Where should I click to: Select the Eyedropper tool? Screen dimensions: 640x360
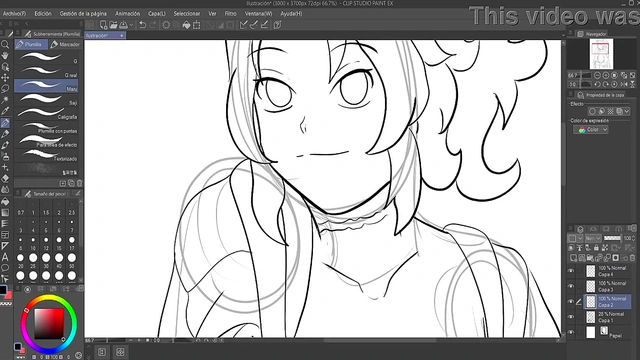point(5,111)
